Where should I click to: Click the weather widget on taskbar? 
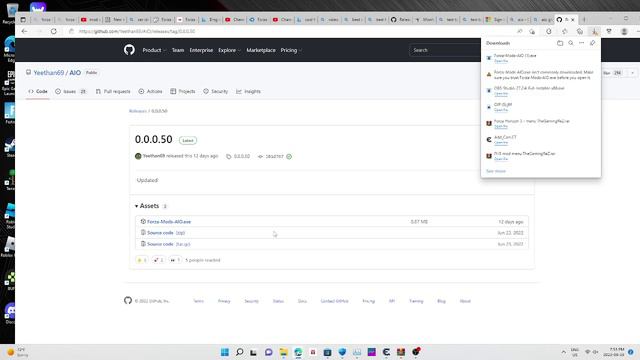(x=17, y=352)
